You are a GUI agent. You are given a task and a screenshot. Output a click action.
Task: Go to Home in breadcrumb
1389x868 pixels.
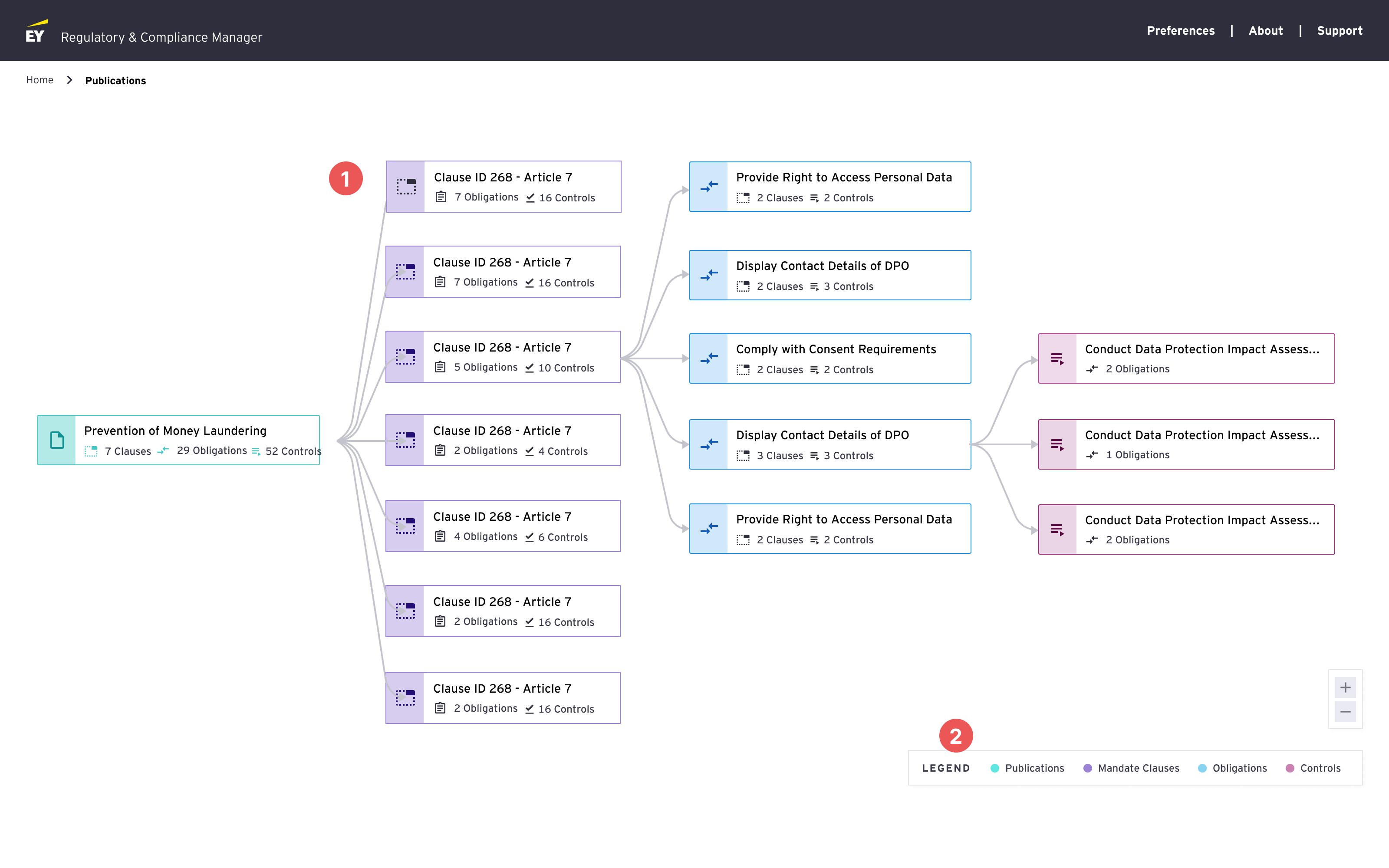tap(39, 80)
